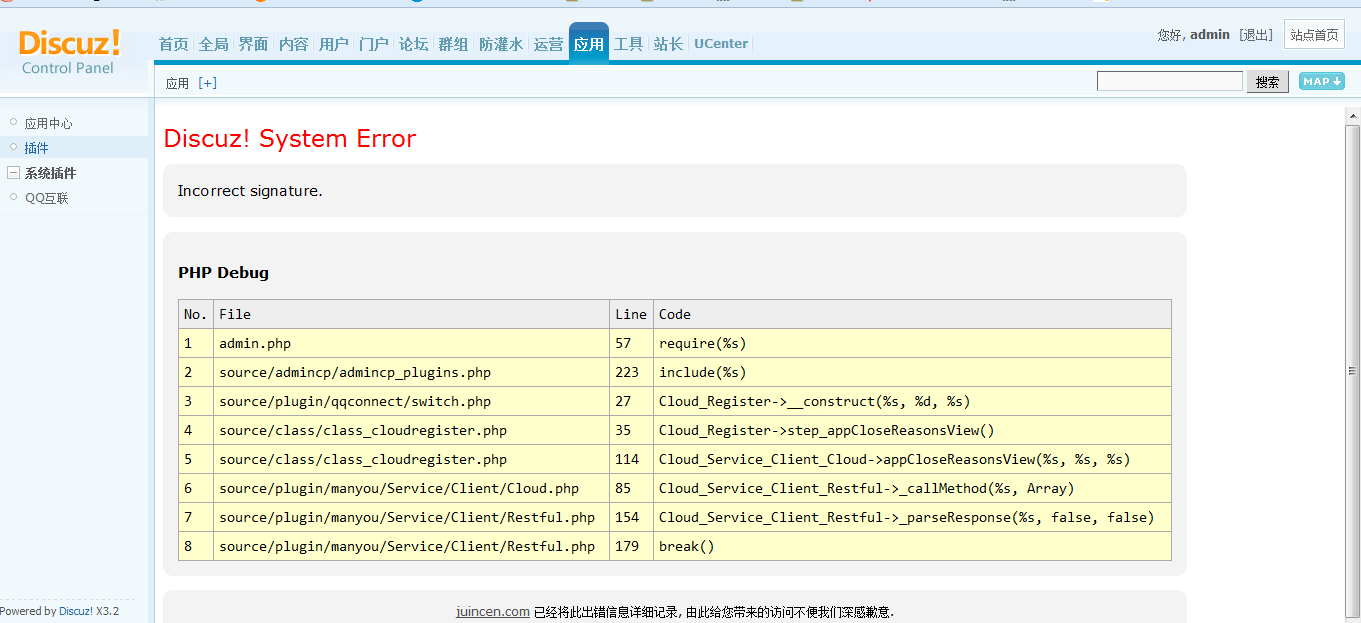Open the 站长 menu tab
Viewport: 1361px width, 623px height.
668,44
